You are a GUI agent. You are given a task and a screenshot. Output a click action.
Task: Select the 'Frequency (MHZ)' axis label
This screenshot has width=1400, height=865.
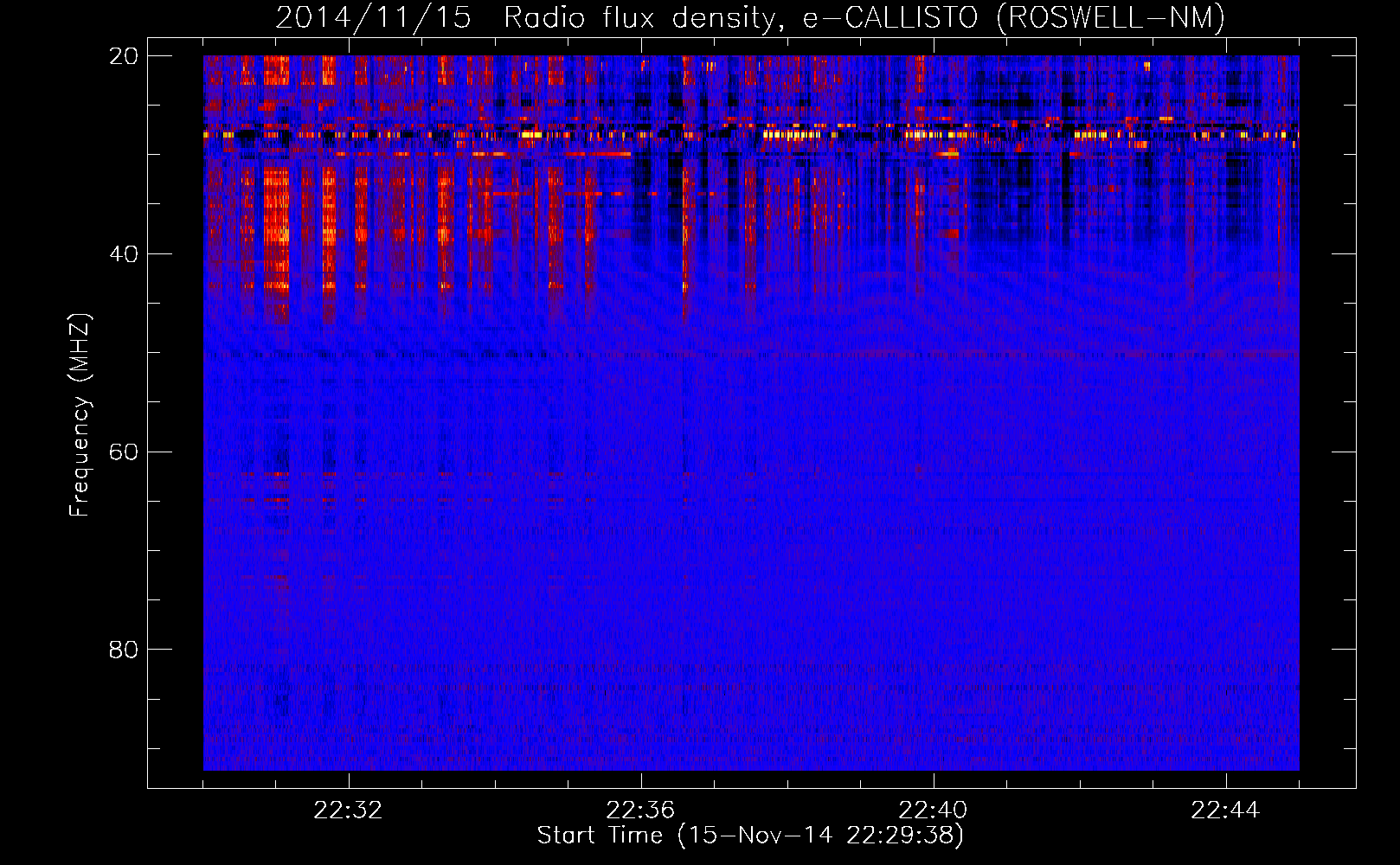coord(80,415)
